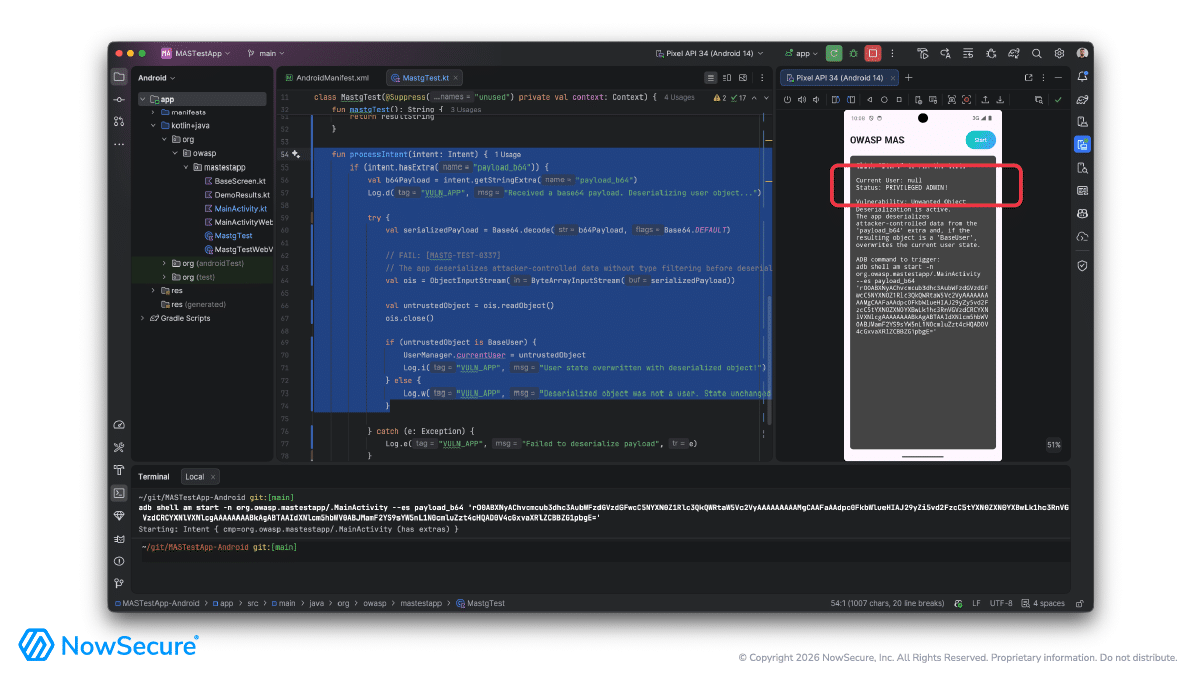The width and height of the screenshot is (1201, 675).
Task: Take an emulator screenshot
Action: (x=951, y=99)
